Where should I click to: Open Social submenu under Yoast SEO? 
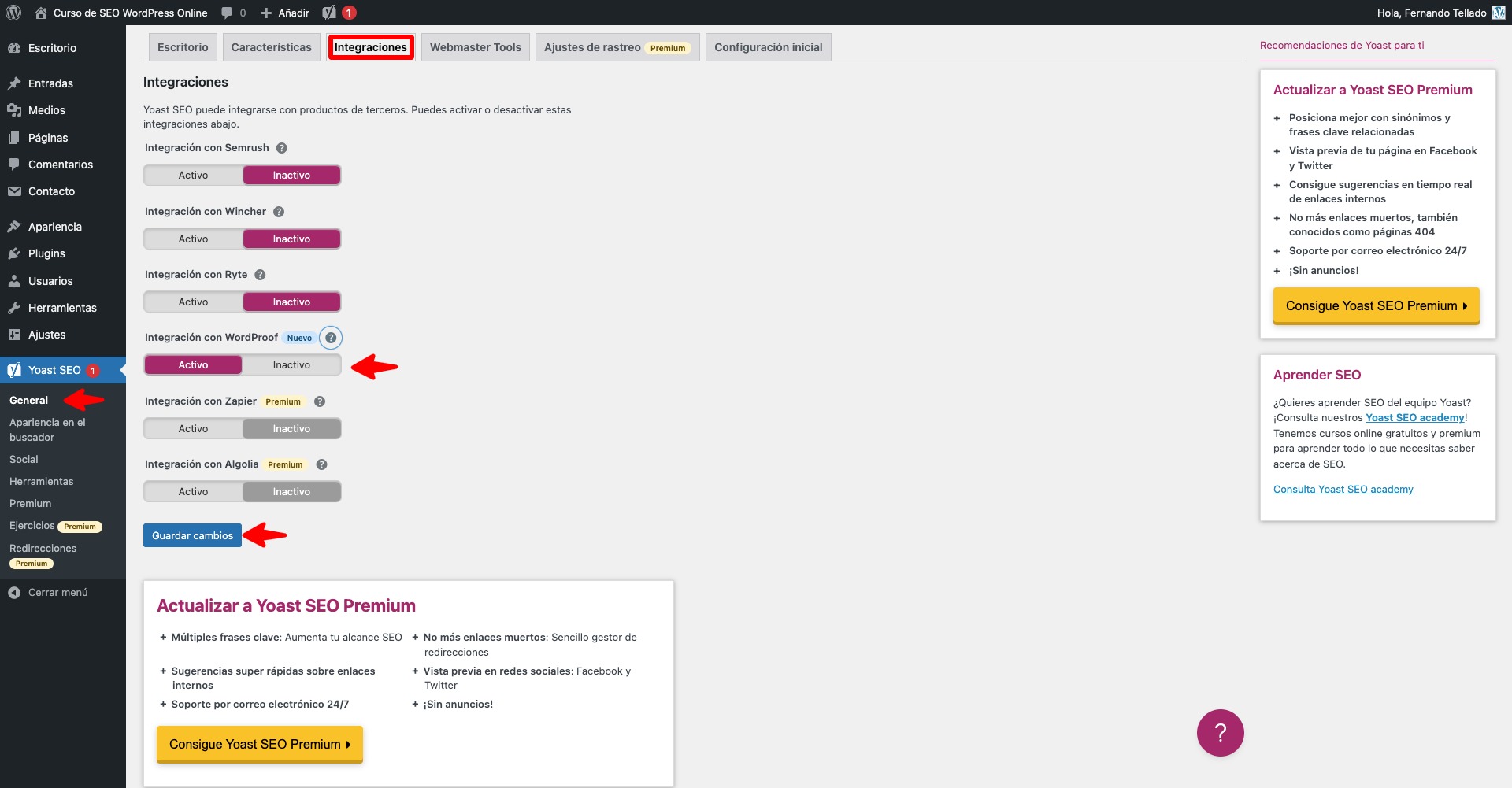pyautogui.click(x=24, y=460)
